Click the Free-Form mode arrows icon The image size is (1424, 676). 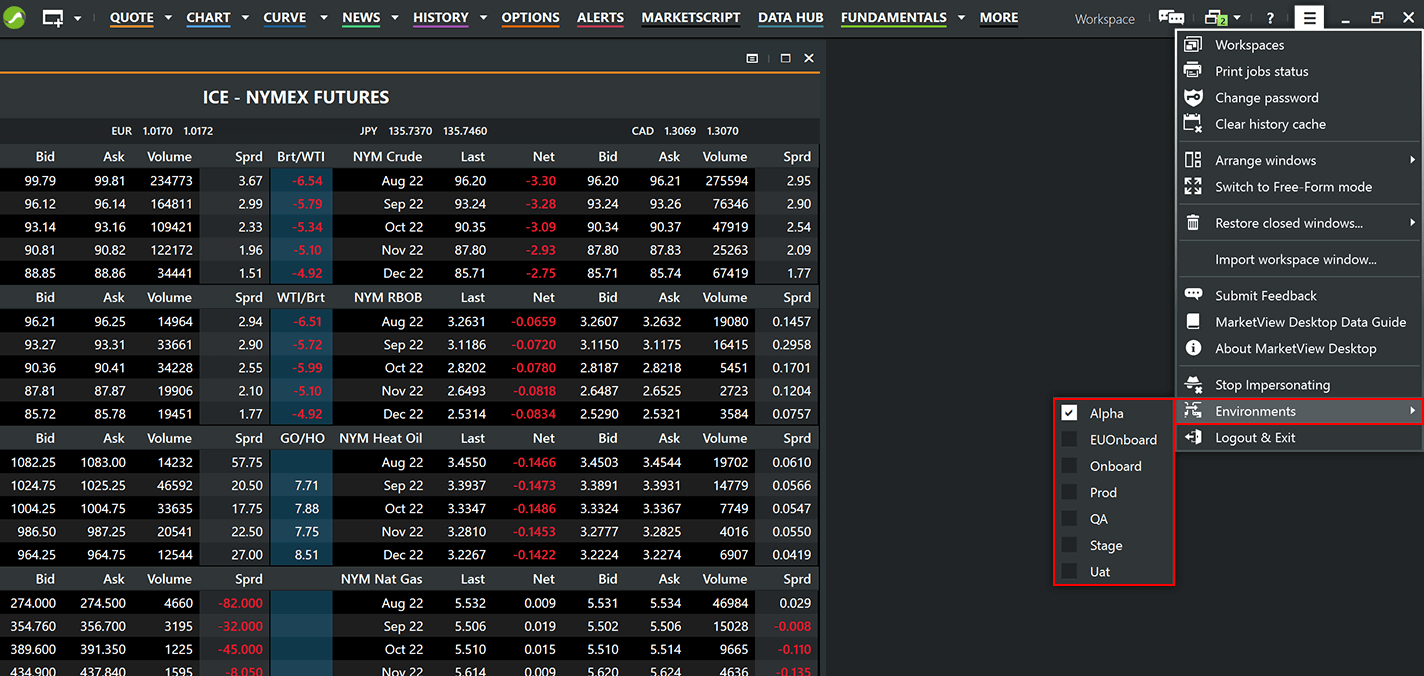1193,187
